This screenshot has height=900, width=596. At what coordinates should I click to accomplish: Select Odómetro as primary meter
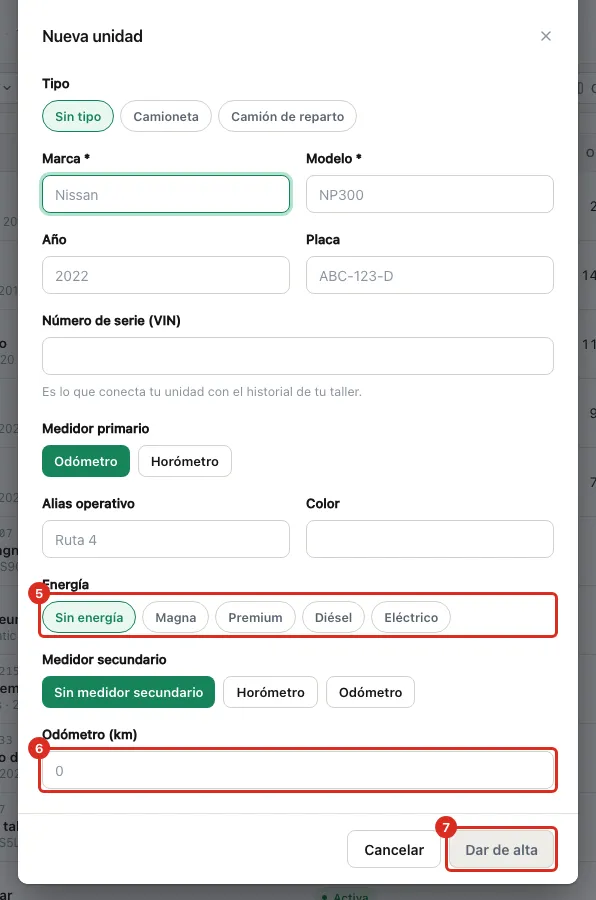pyautogui.click(x=86, y=461)
